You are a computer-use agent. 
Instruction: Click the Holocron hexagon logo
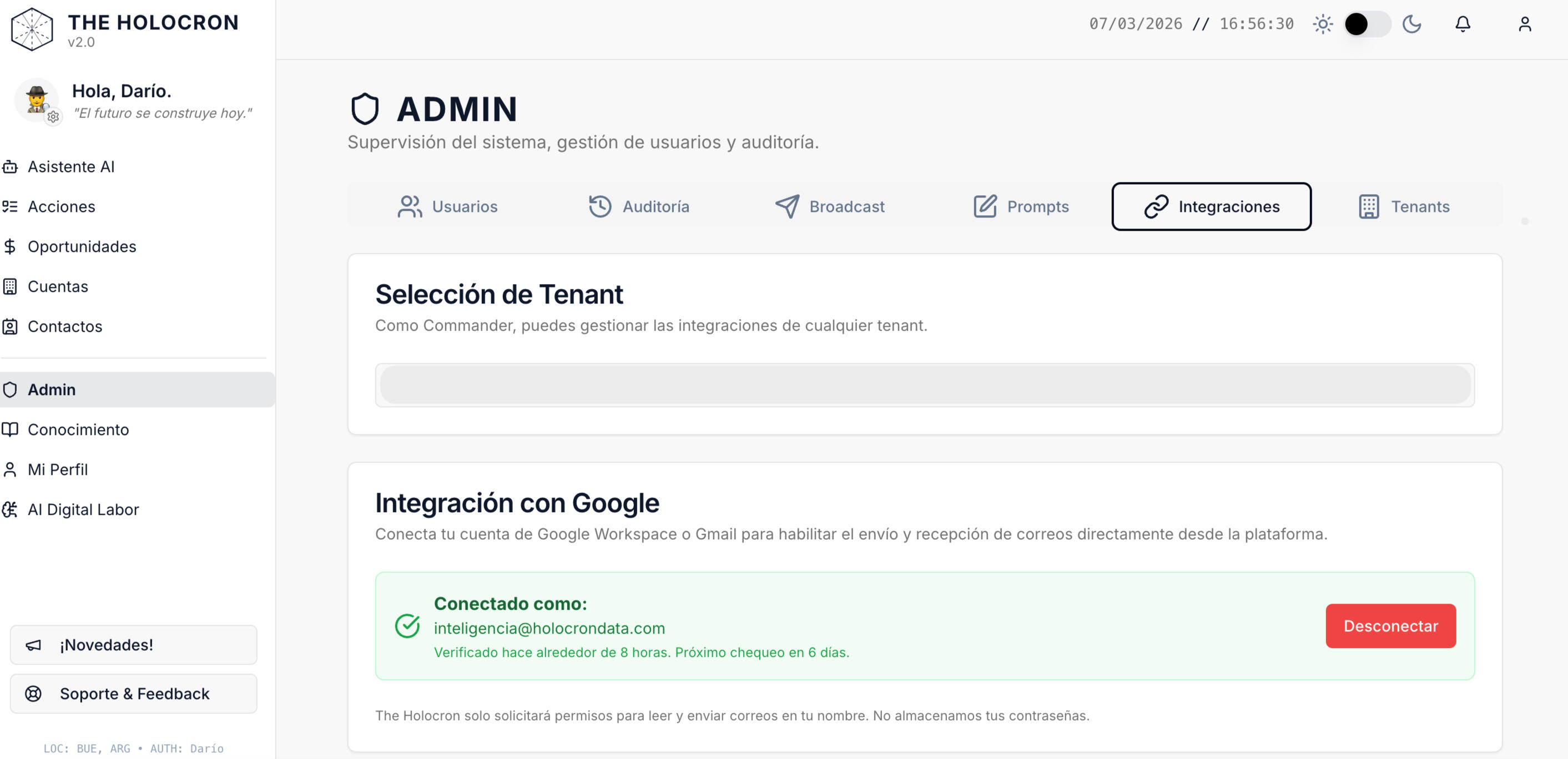32,29
